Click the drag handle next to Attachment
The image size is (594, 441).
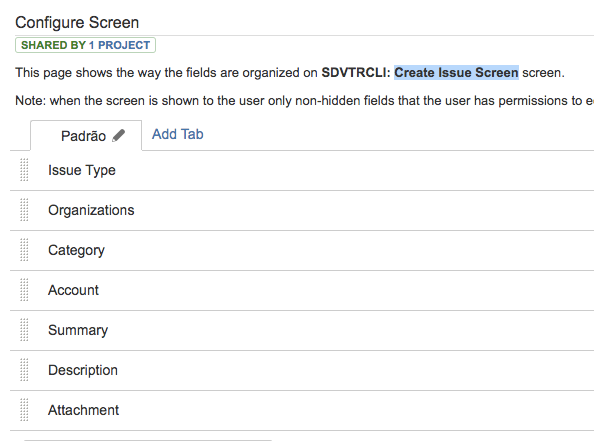click(x=24, y=410)
